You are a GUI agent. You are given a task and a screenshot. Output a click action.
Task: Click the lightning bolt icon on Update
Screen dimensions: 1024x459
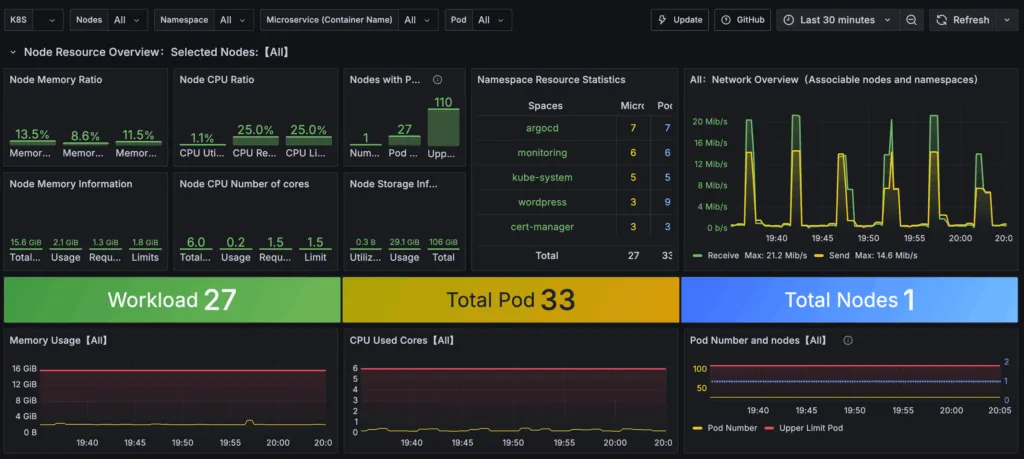click(x=662, y=20)
